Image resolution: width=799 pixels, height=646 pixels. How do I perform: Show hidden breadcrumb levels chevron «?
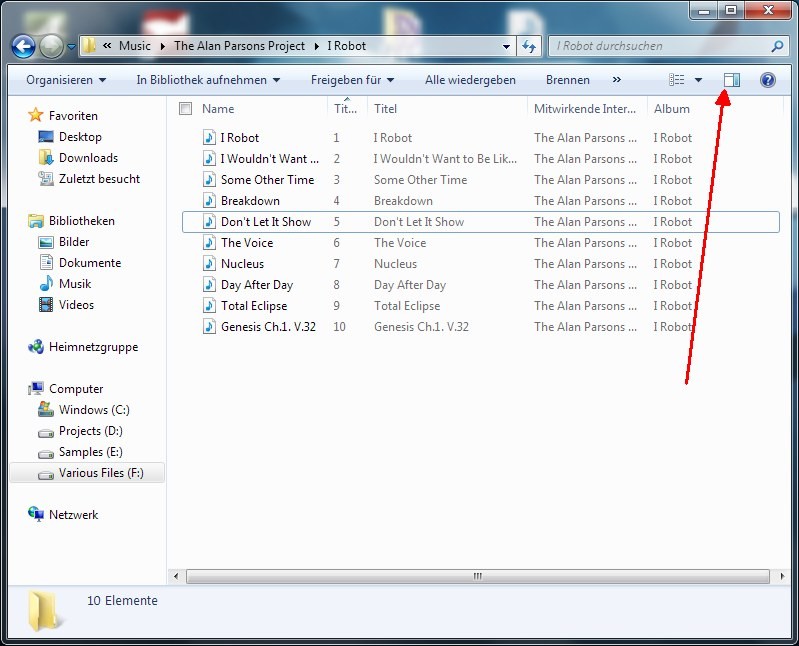pyautogui.click(x=107, y=46)
